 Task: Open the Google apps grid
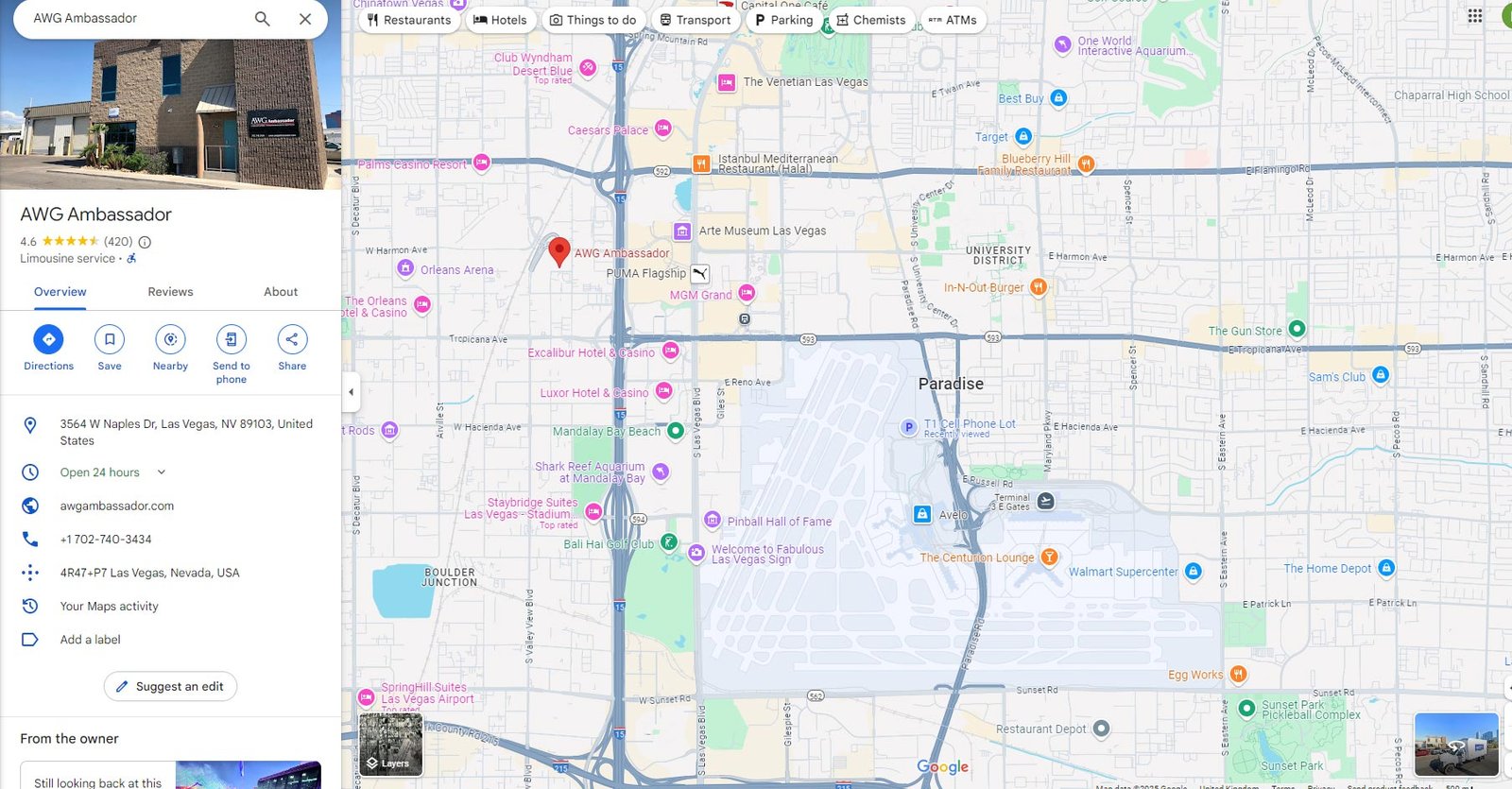pos(1474,16)
